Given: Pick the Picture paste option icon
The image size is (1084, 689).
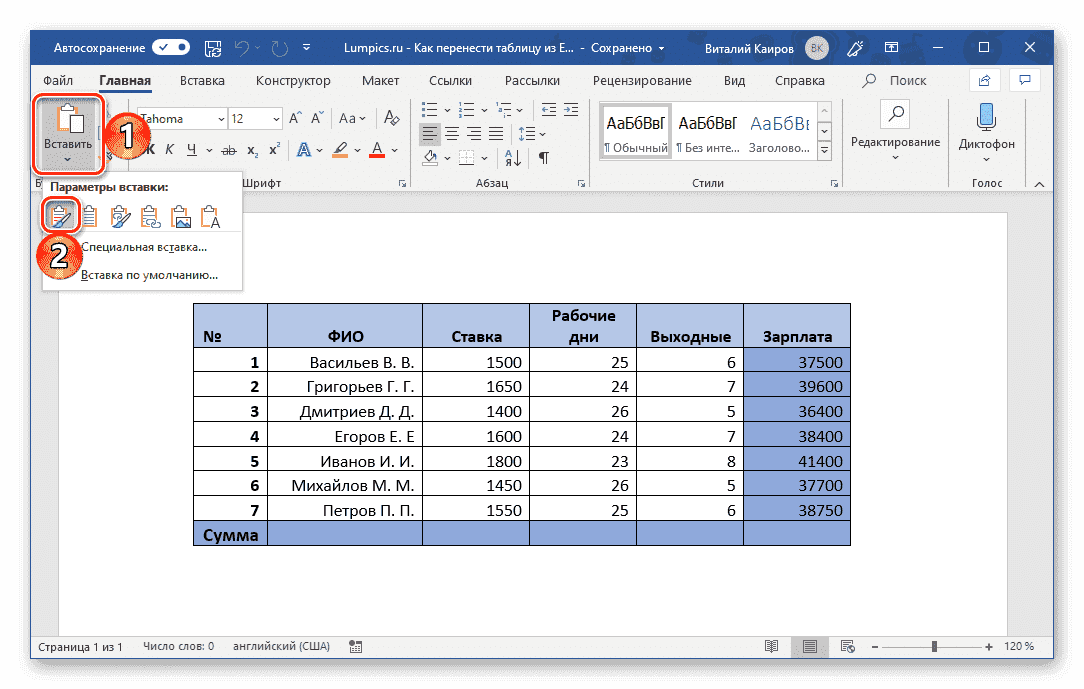Looking at the screenshot, I should 181,215.
